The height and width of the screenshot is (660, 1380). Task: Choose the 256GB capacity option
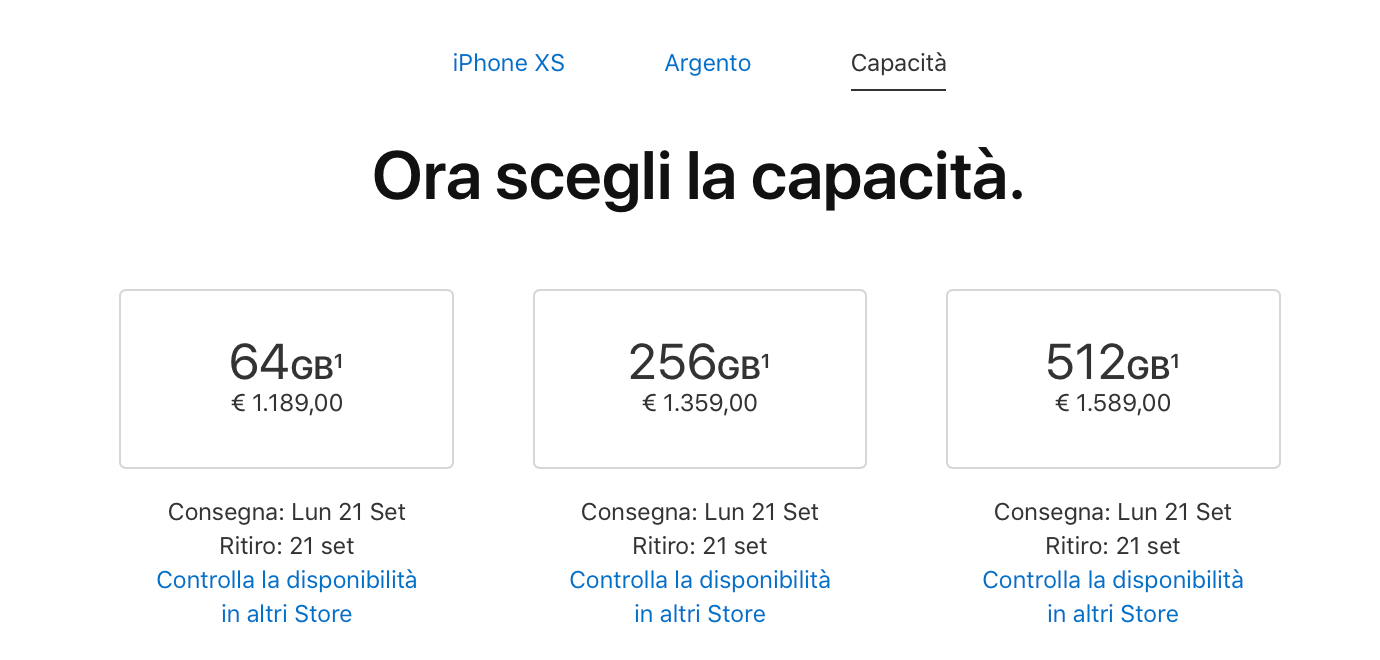(699, 379)
